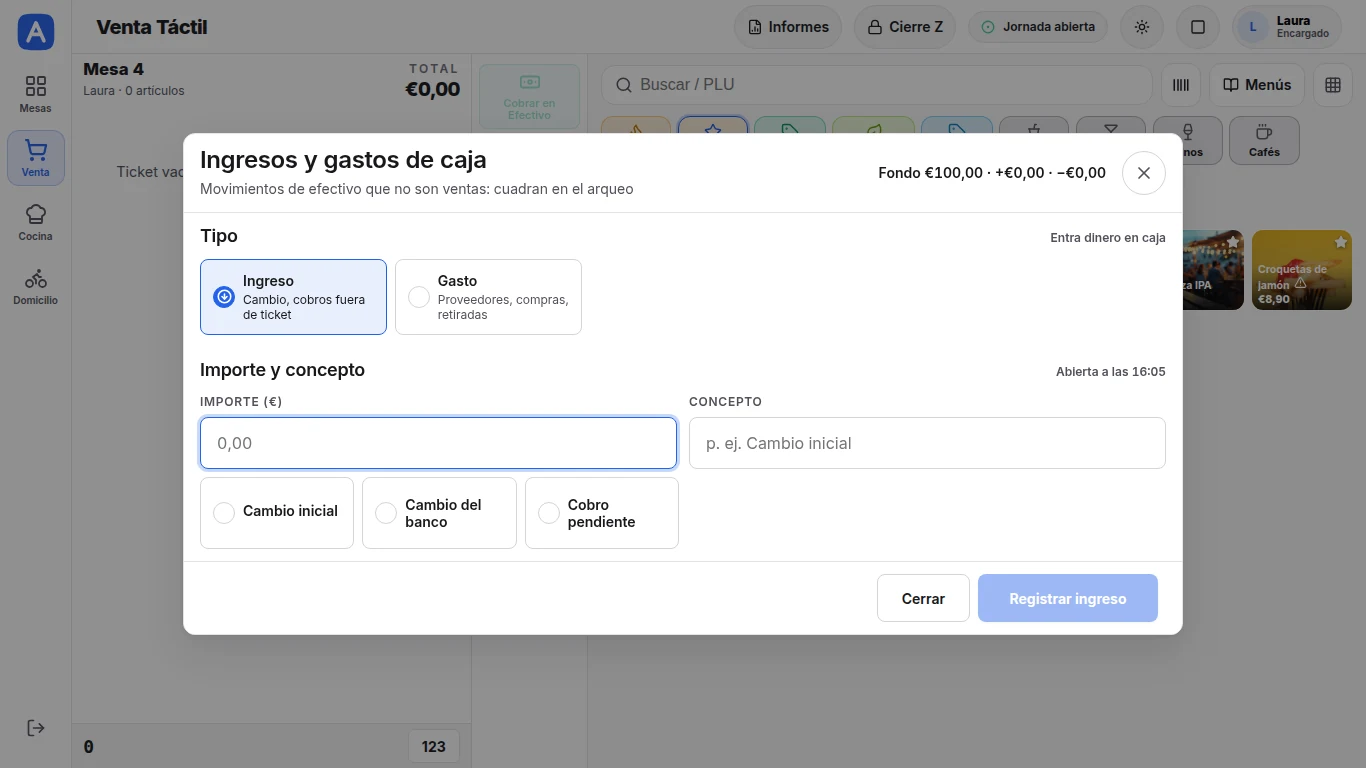Switch to the Cafés category tab
1366x768 pixels.
[x=1264, y=141]
